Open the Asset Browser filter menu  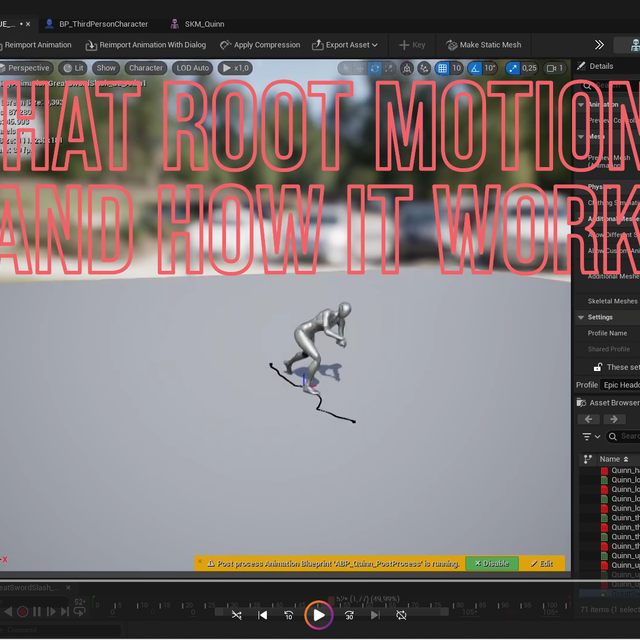[x=591, y=437]
